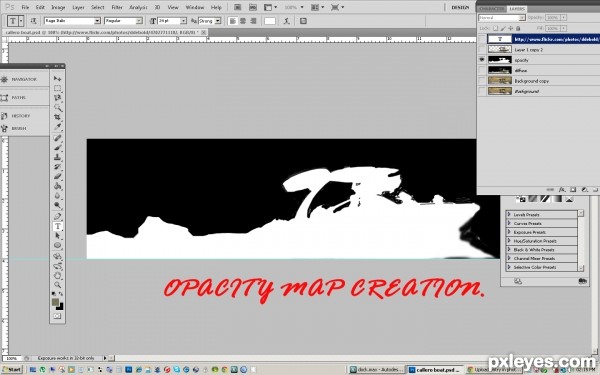Click the foreground color swatch

[55, 302]
